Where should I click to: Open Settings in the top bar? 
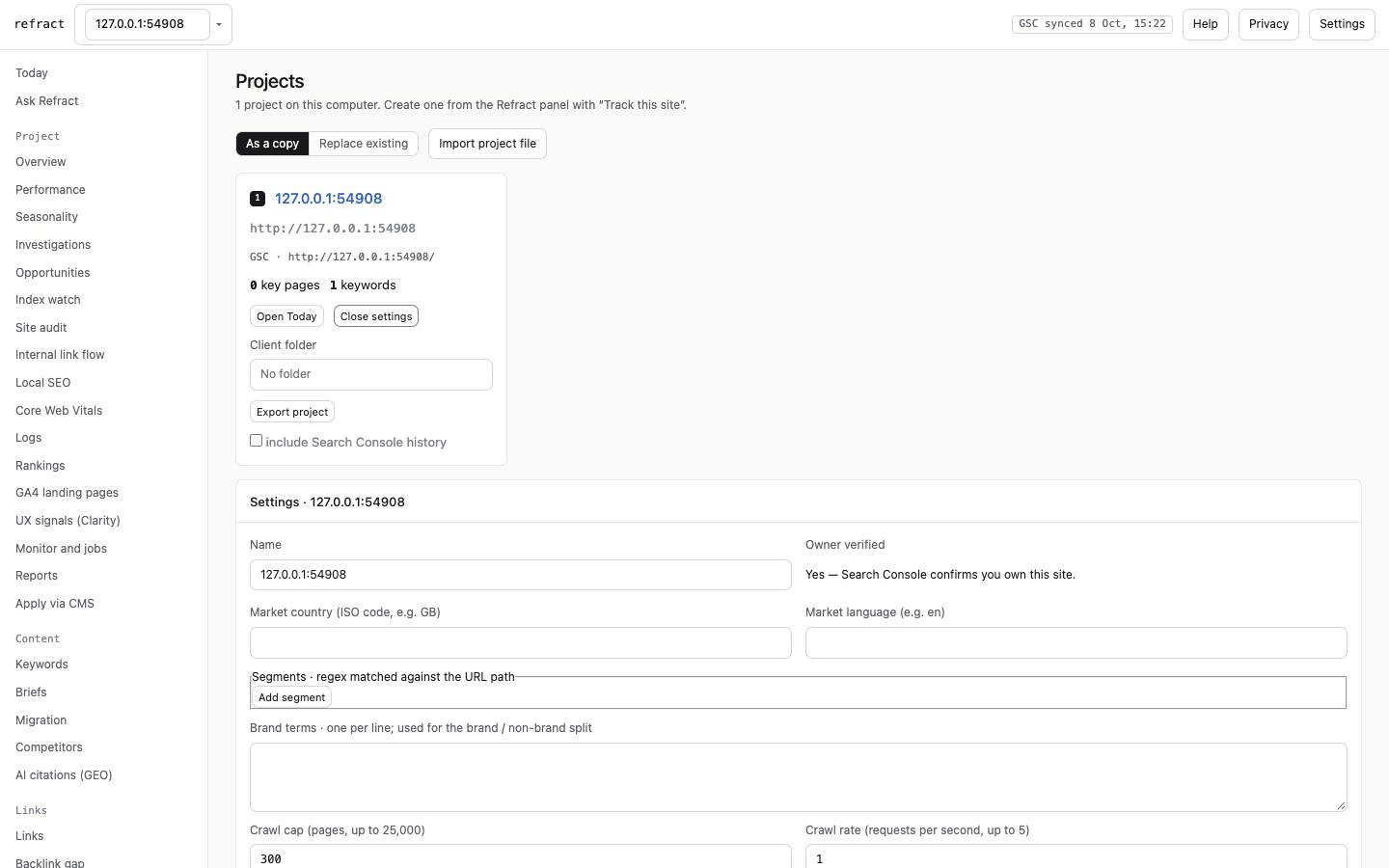pyautogui.click(x=1342, y=24)
